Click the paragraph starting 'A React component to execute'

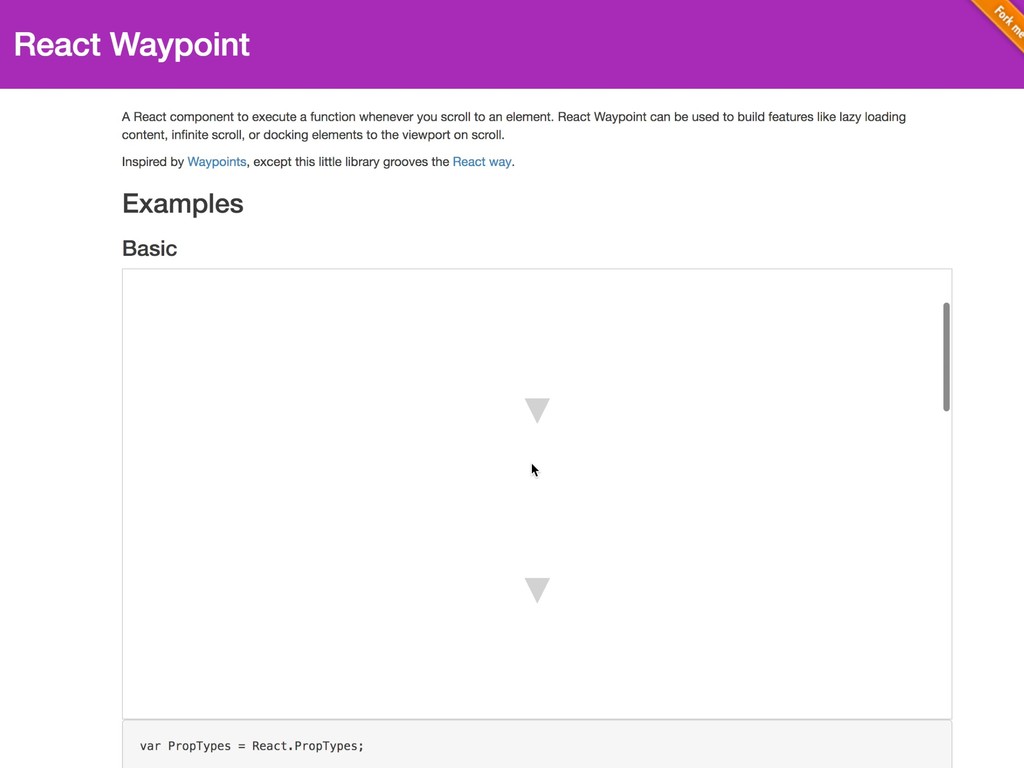tap(513, 126)
